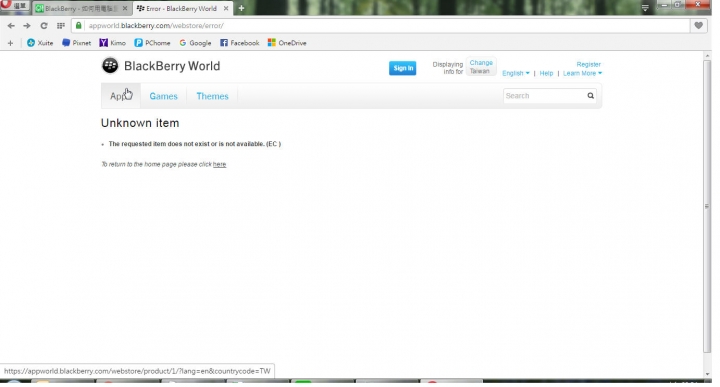720x387 pixels.
Task: Click the Unknown item heading
Action: pos(140,123)
